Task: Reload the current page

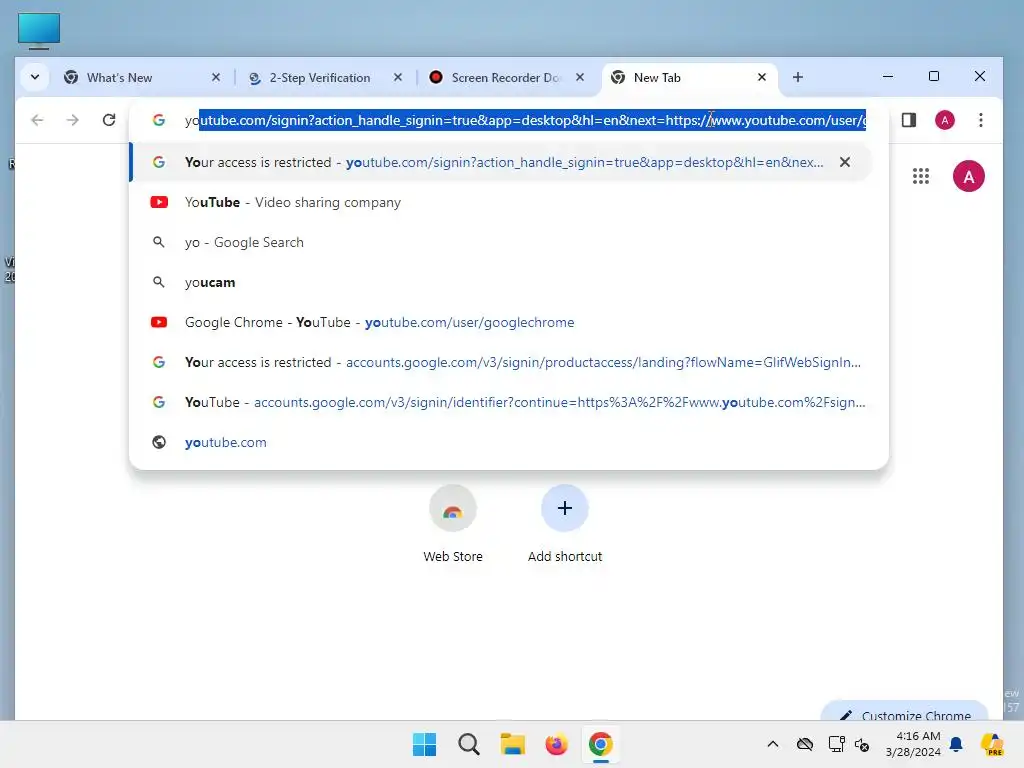Action: click(109, 120)
